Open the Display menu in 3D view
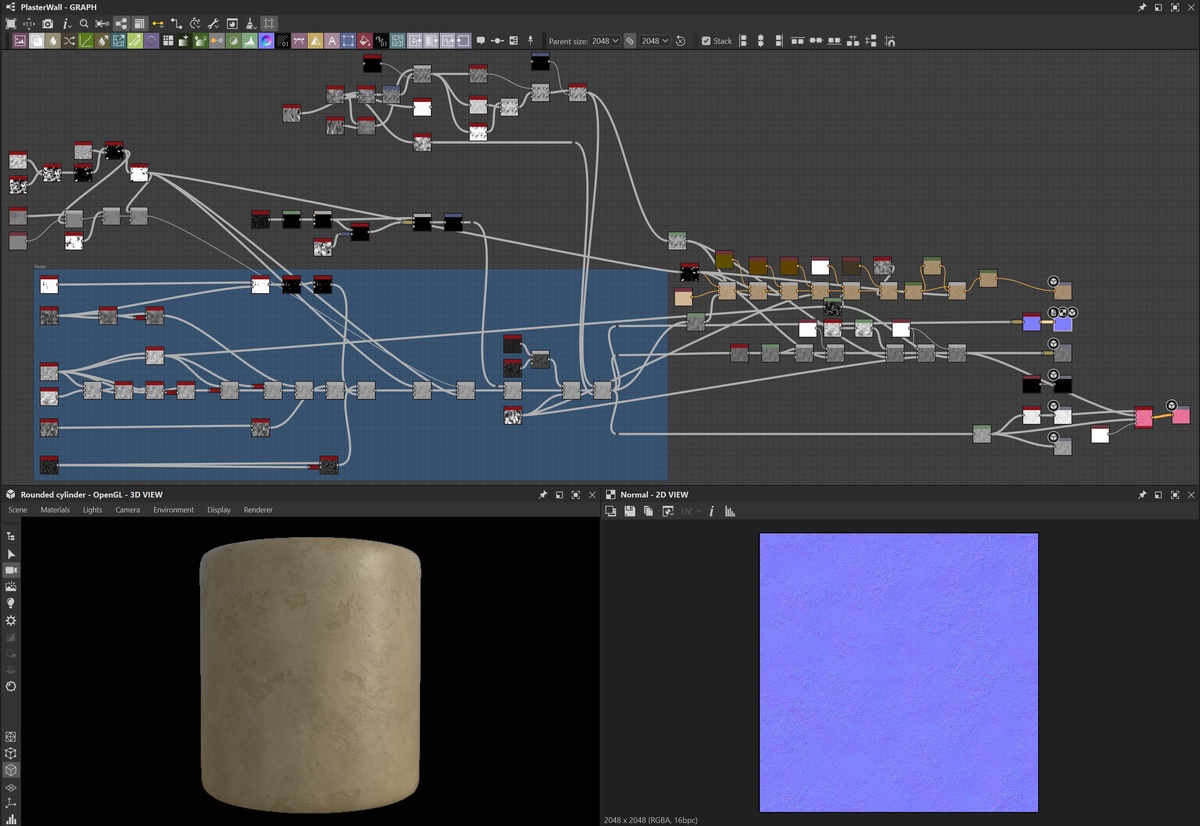 coord(219,510)
